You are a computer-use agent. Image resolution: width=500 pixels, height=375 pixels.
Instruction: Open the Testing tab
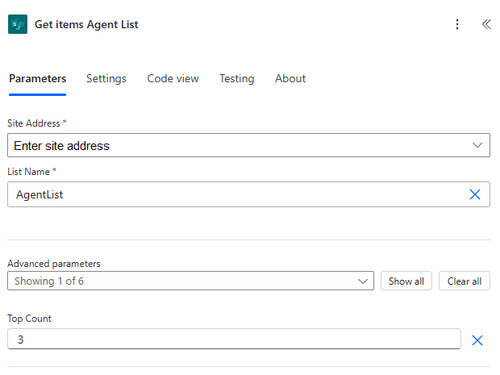pos(237,79)
